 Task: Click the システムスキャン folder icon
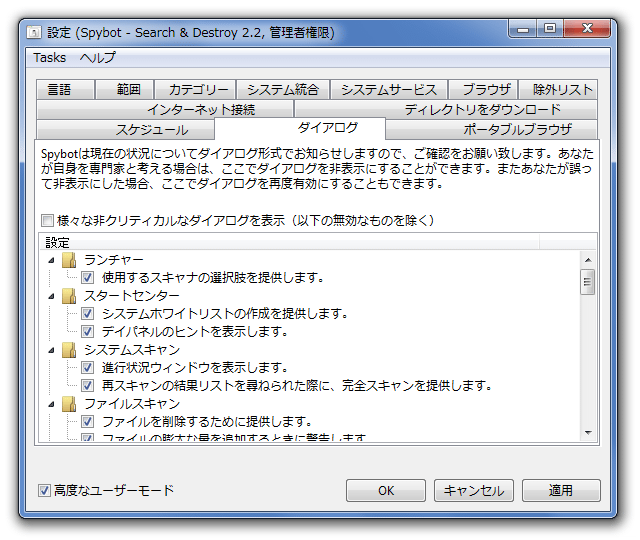tap(69, 350)
